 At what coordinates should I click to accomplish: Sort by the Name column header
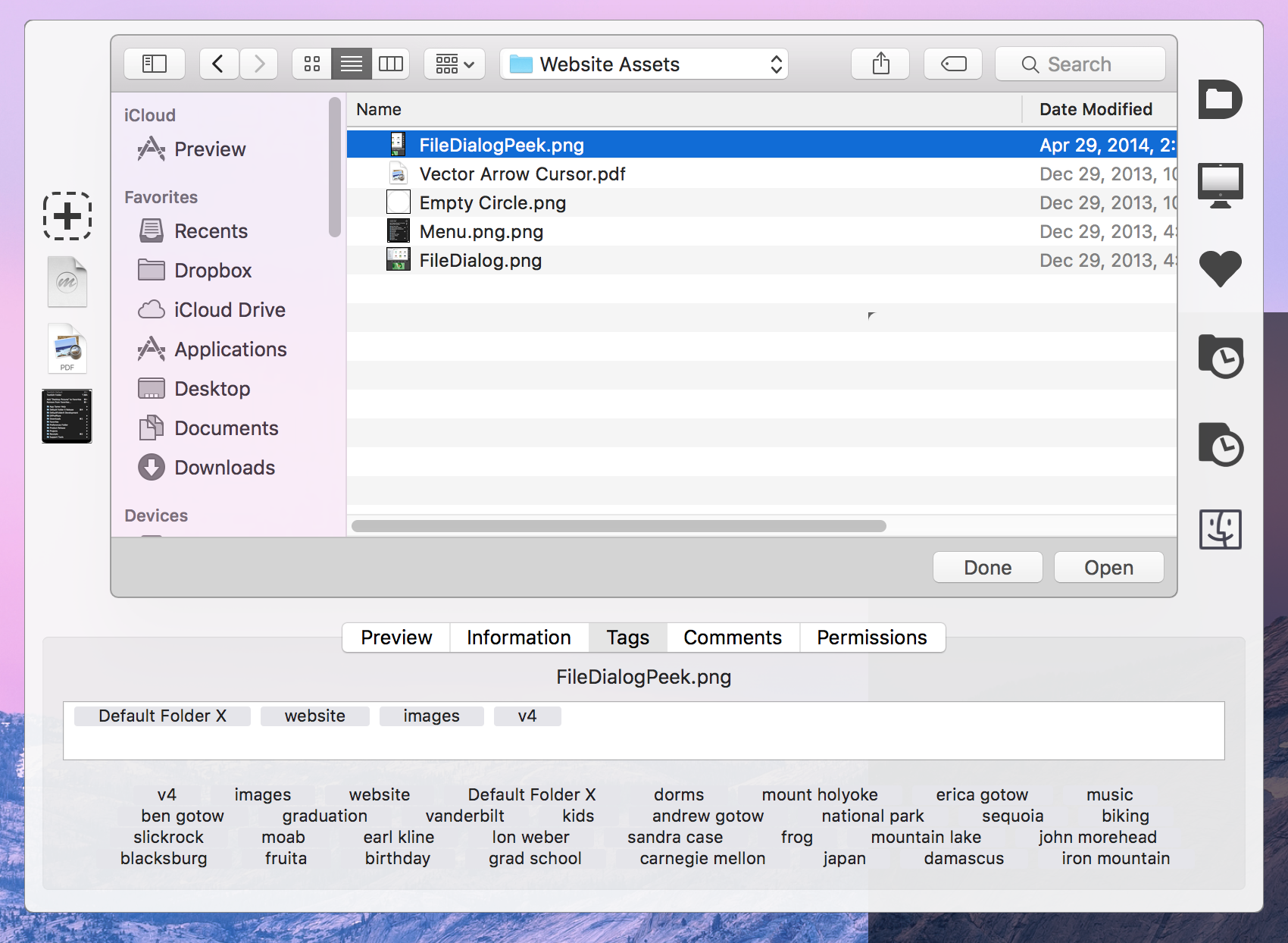coord(684,109)
